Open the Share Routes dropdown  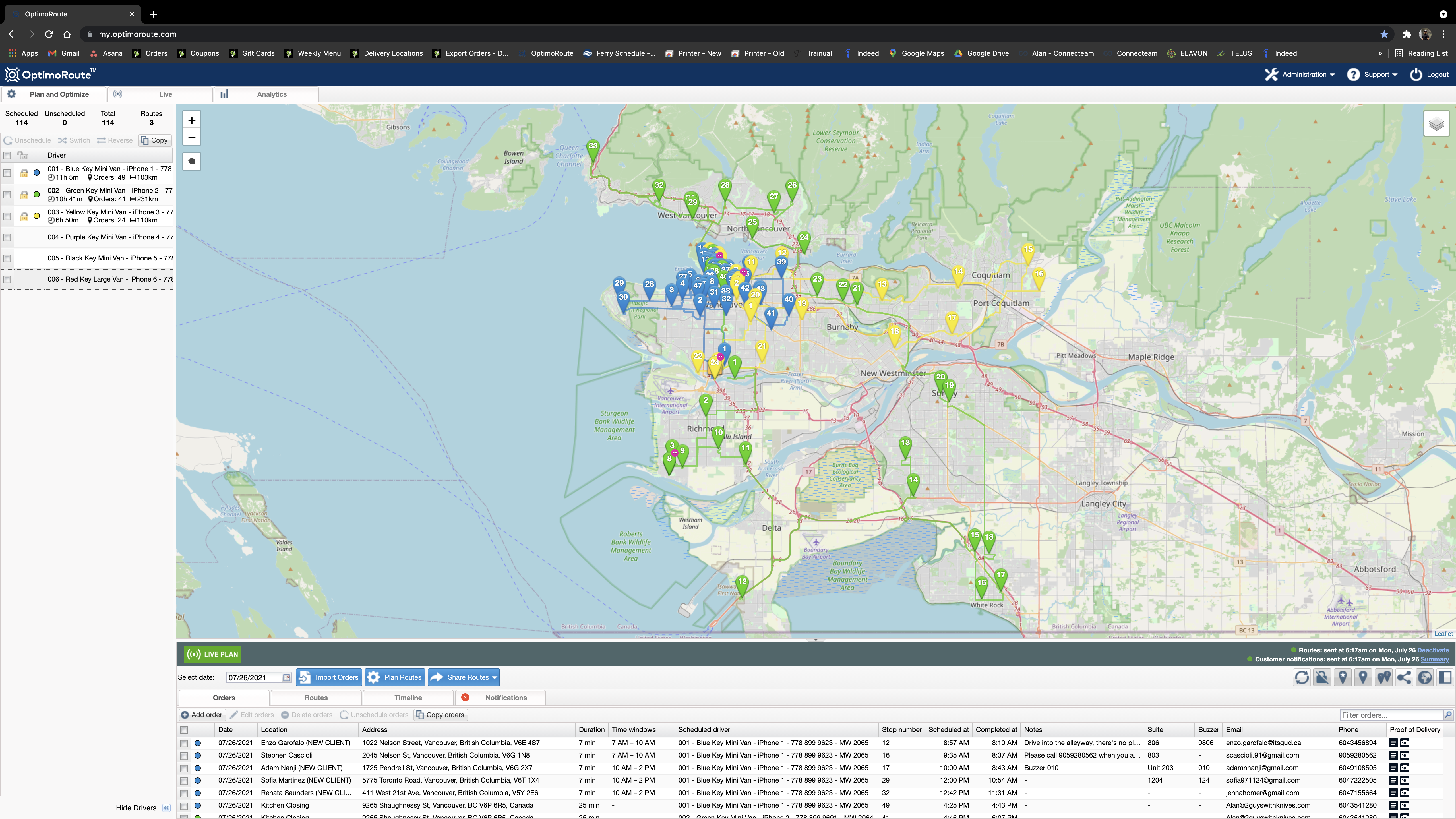[x=464, y=677]
